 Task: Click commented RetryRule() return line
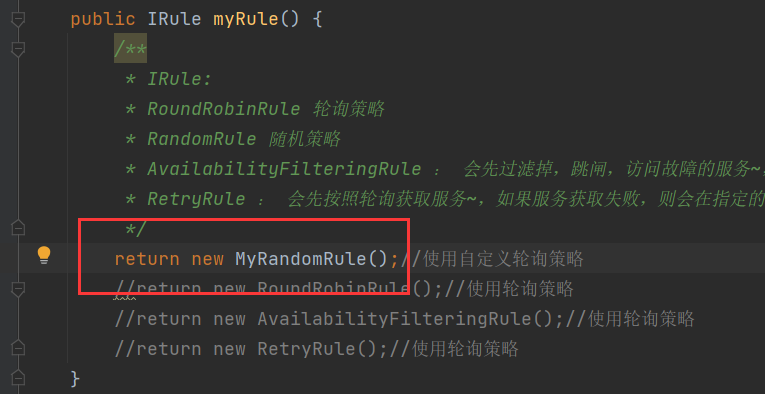pyautogui.click(x=316, y=349)
